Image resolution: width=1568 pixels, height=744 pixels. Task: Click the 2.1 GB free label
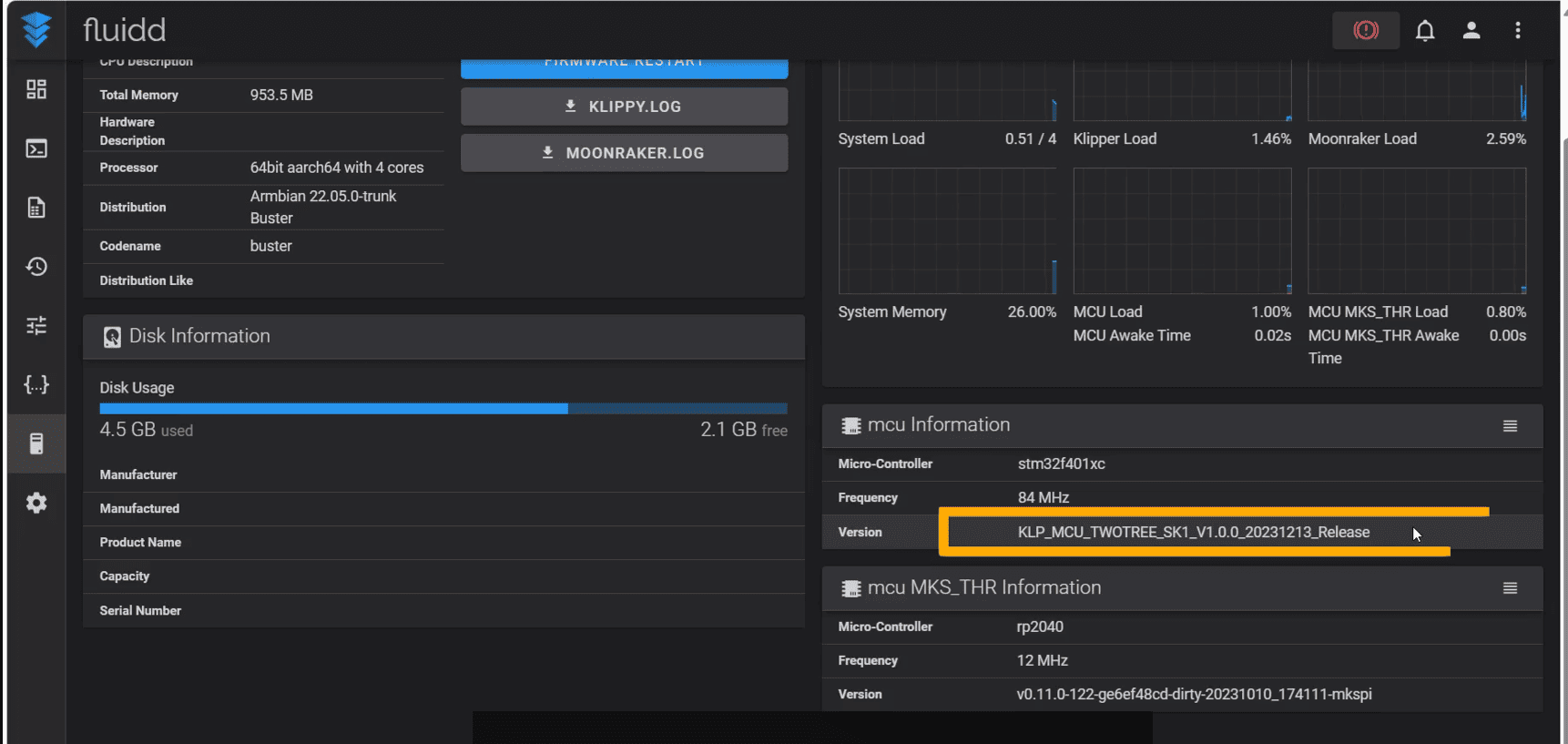pyautogui.click(x=744, y=430)
